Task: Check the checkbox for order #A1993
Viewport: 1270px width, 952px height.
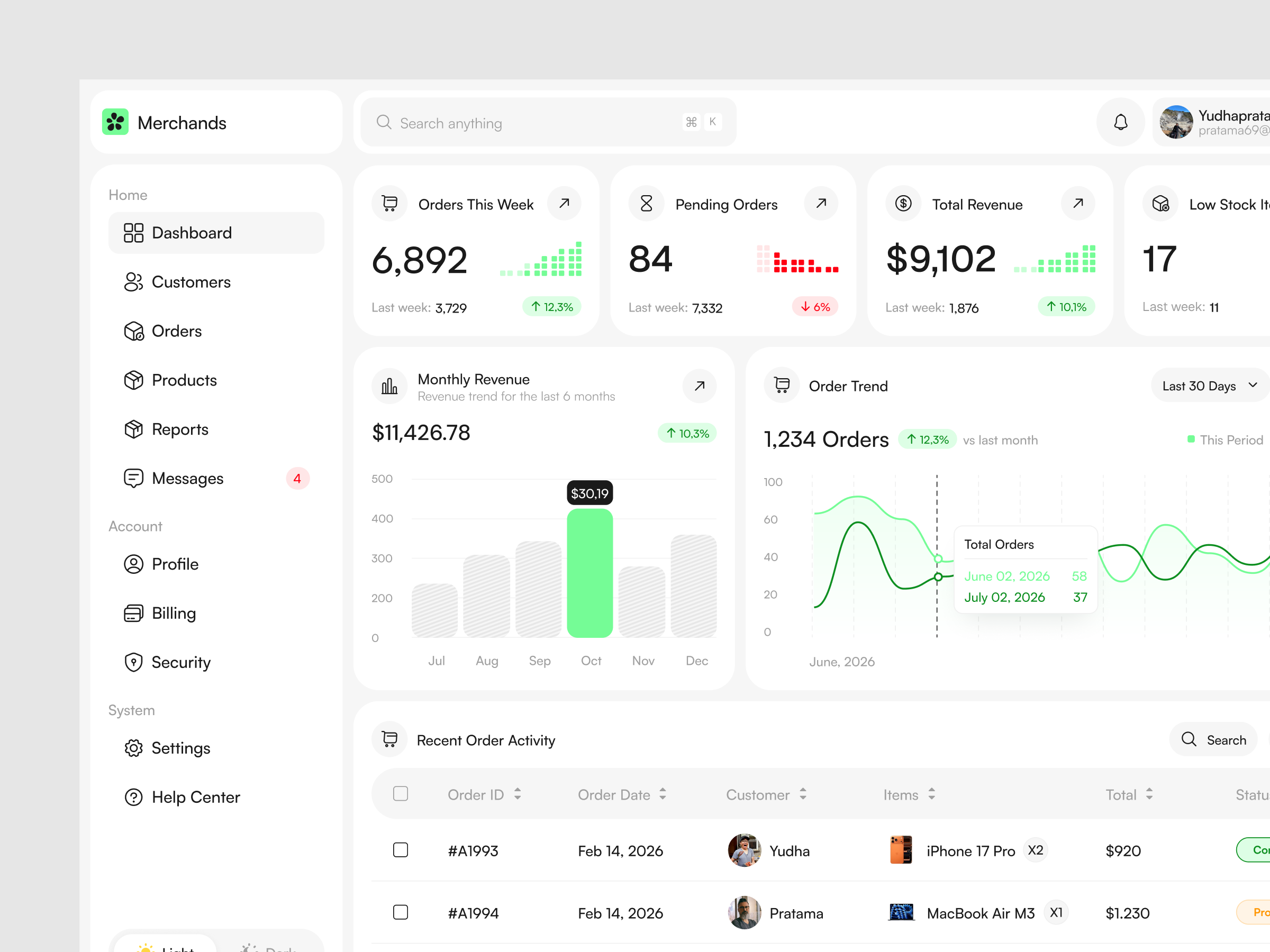Action: tap(400, 850)
